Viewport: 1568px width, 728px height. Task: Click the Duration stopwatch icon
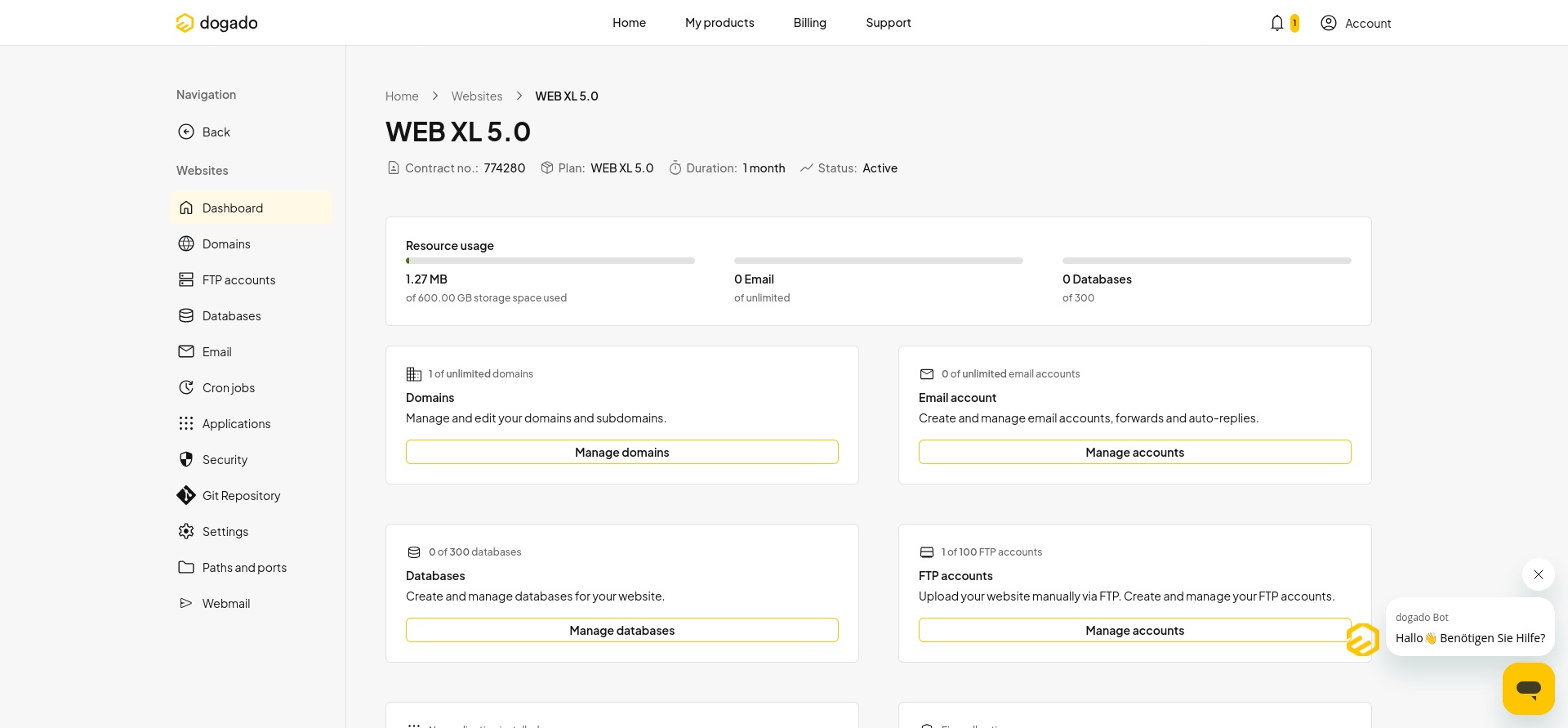[675, 167]
